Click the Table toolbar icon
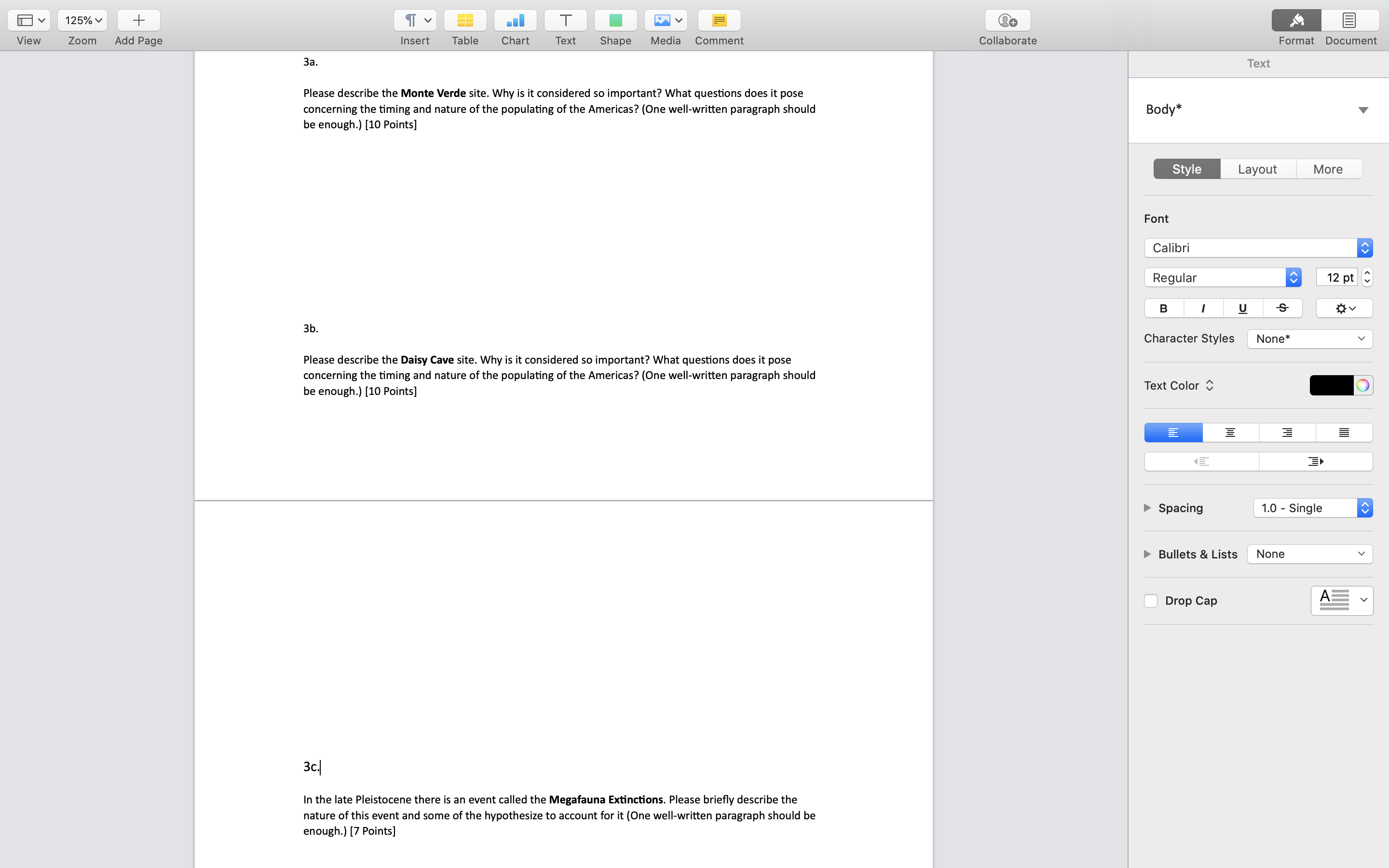The height and width of the screenshot is (868, 1389). click(x=465, y=21)
